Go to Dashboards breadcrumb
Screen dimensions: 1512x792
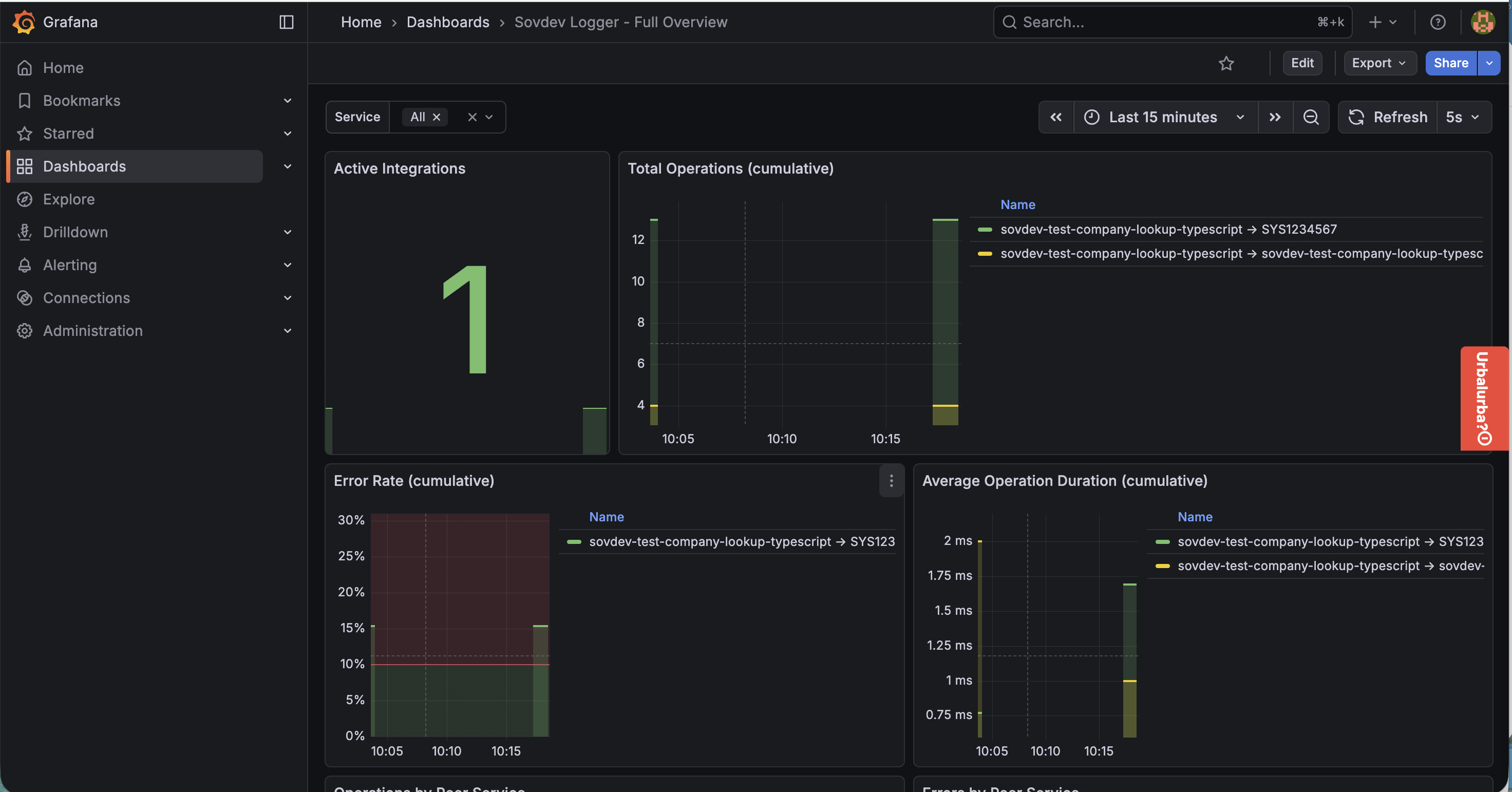pos(448,22)
